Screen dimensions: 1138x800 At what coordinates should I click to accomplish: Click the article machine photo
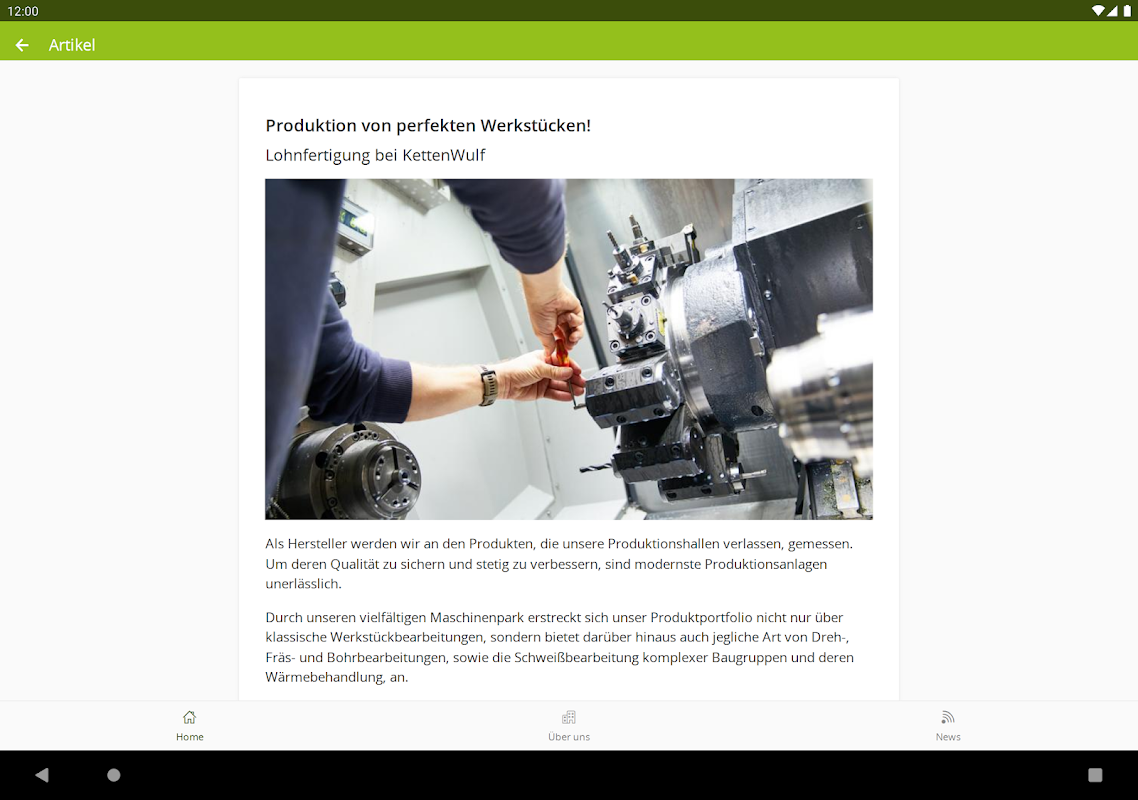[x=569, y=349]
